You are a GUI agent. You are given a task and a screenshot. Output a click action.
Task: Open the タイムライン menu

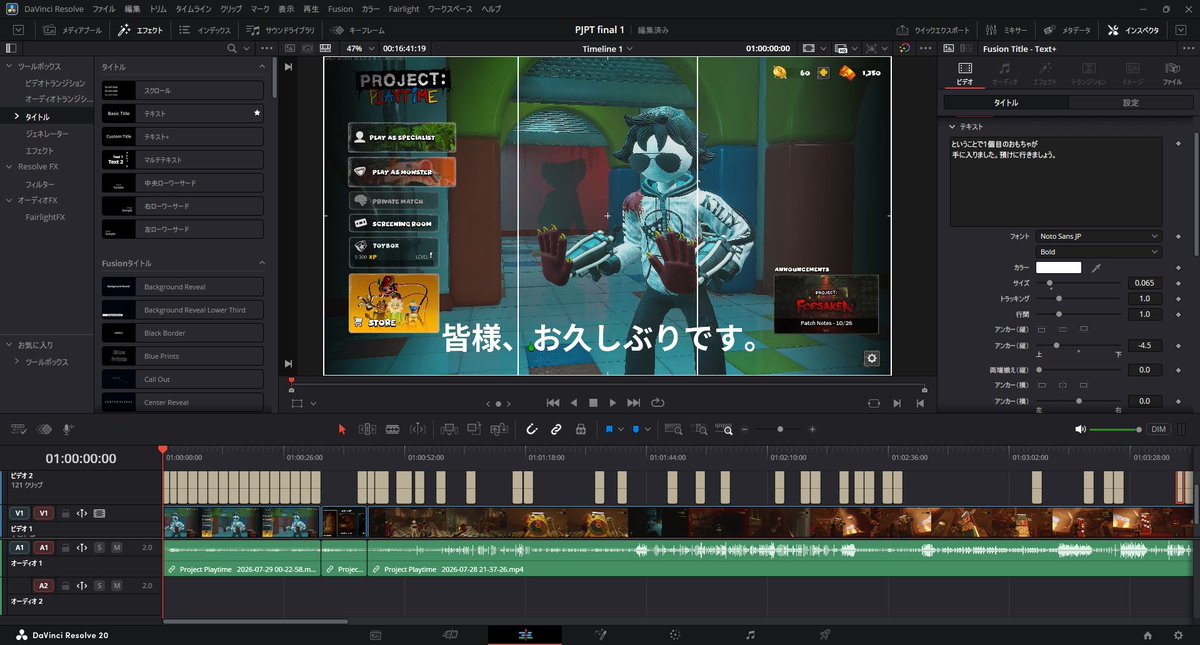[193, 8]
